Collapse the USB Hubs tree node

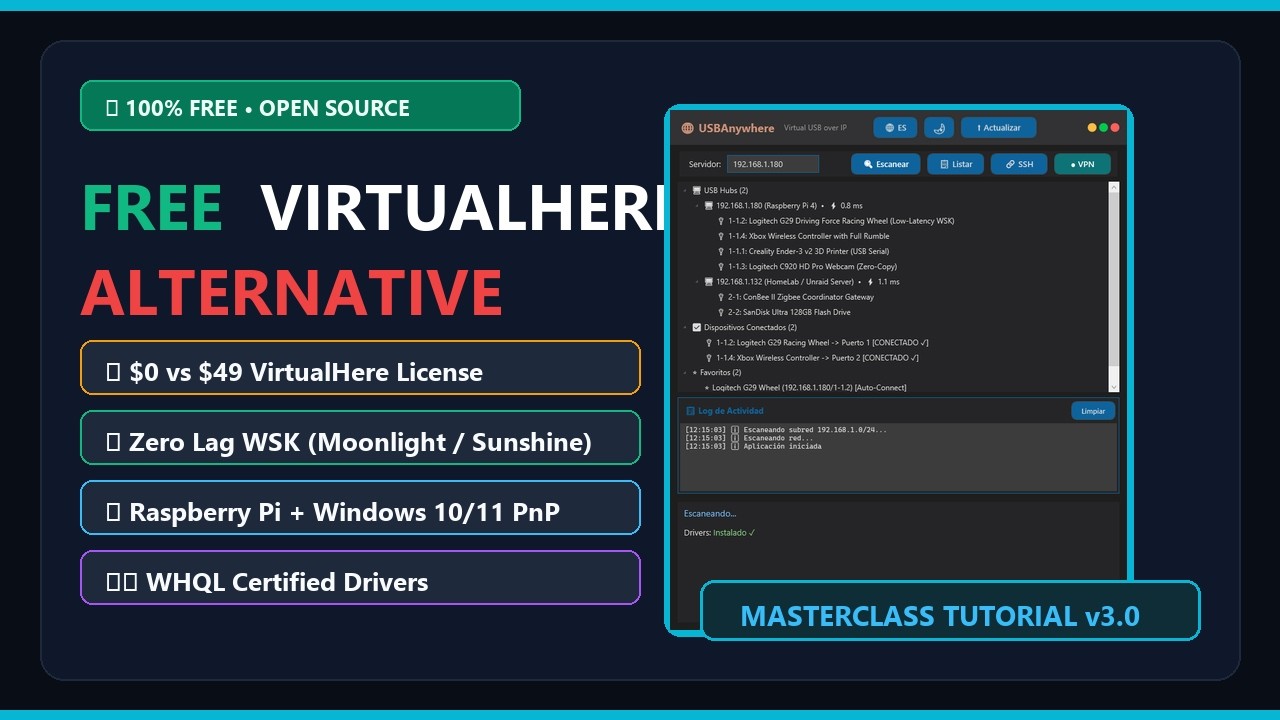tap(685, 190)
